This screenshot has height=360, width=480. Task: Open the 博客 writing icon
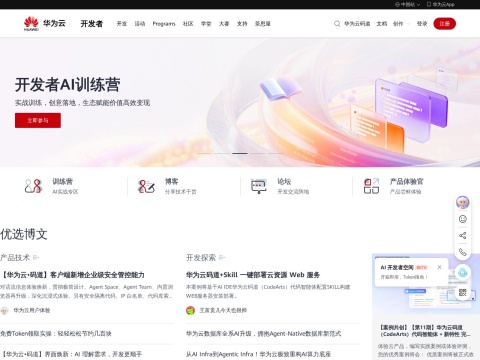[x=146, y=186]
